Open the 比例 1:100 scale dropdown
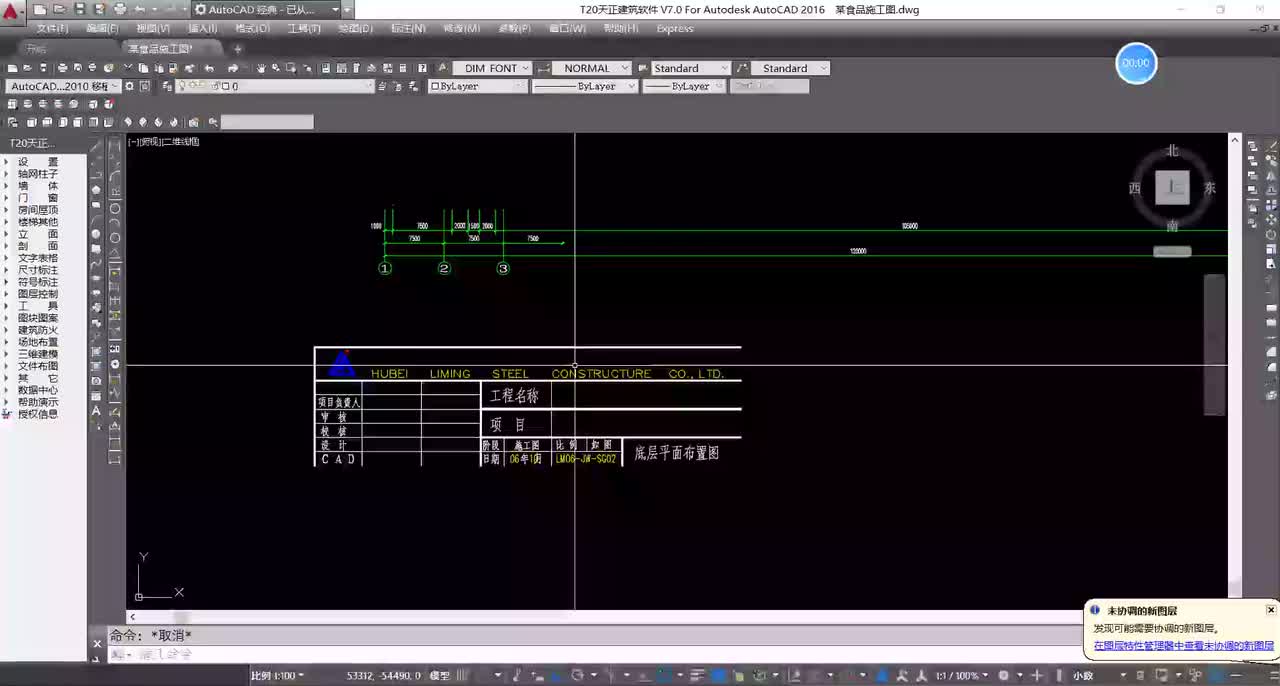The height and width of the screenshot is (686, 1280). [277, 676]
